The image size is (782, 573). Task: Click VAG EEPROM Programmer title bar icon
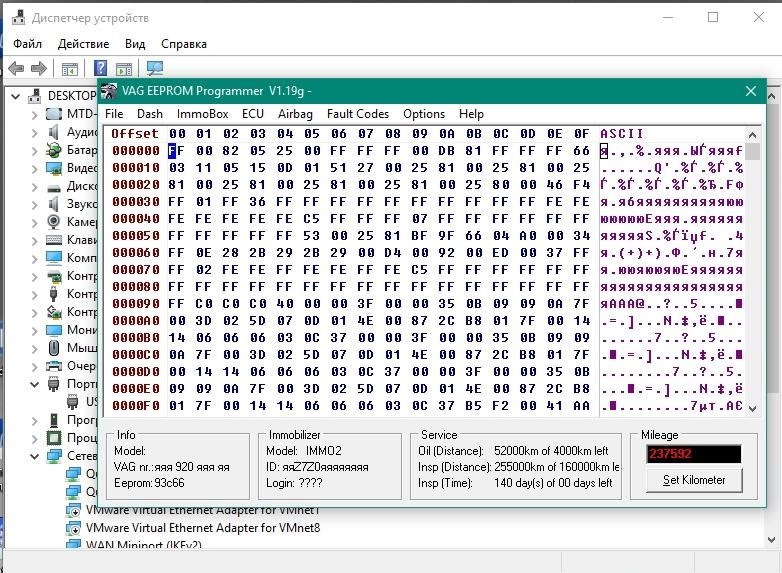109,91
